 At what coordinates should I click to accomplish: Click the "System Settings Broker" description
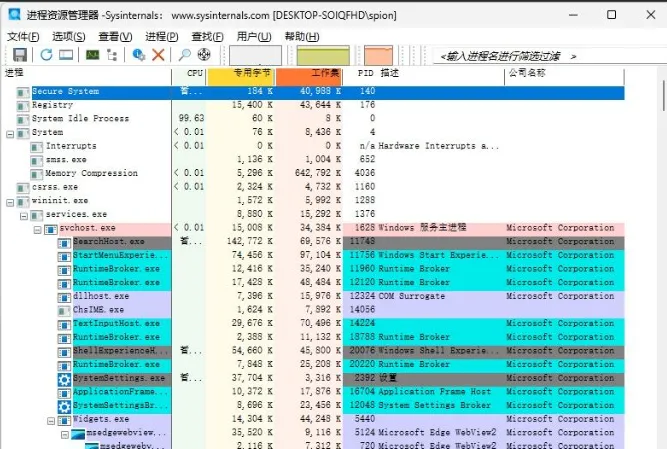[x=435, y=405]
